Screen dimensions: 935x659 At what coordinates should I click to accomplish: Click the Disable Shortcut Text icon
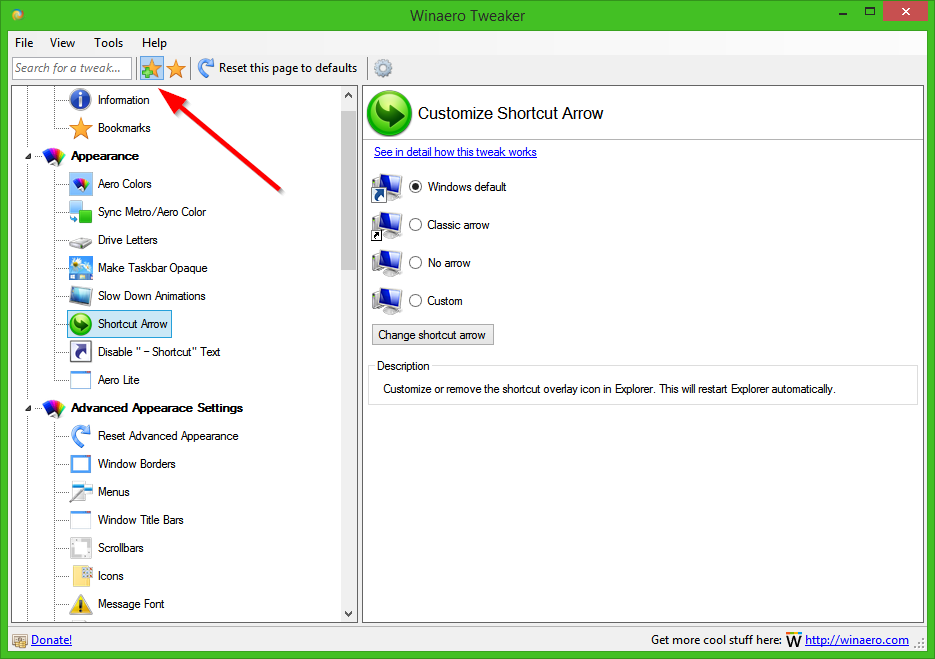click(81, 352)
